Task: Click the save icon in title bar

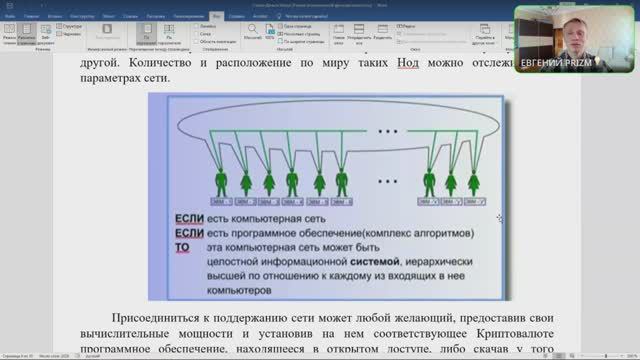Action: (x=10, y=5)
